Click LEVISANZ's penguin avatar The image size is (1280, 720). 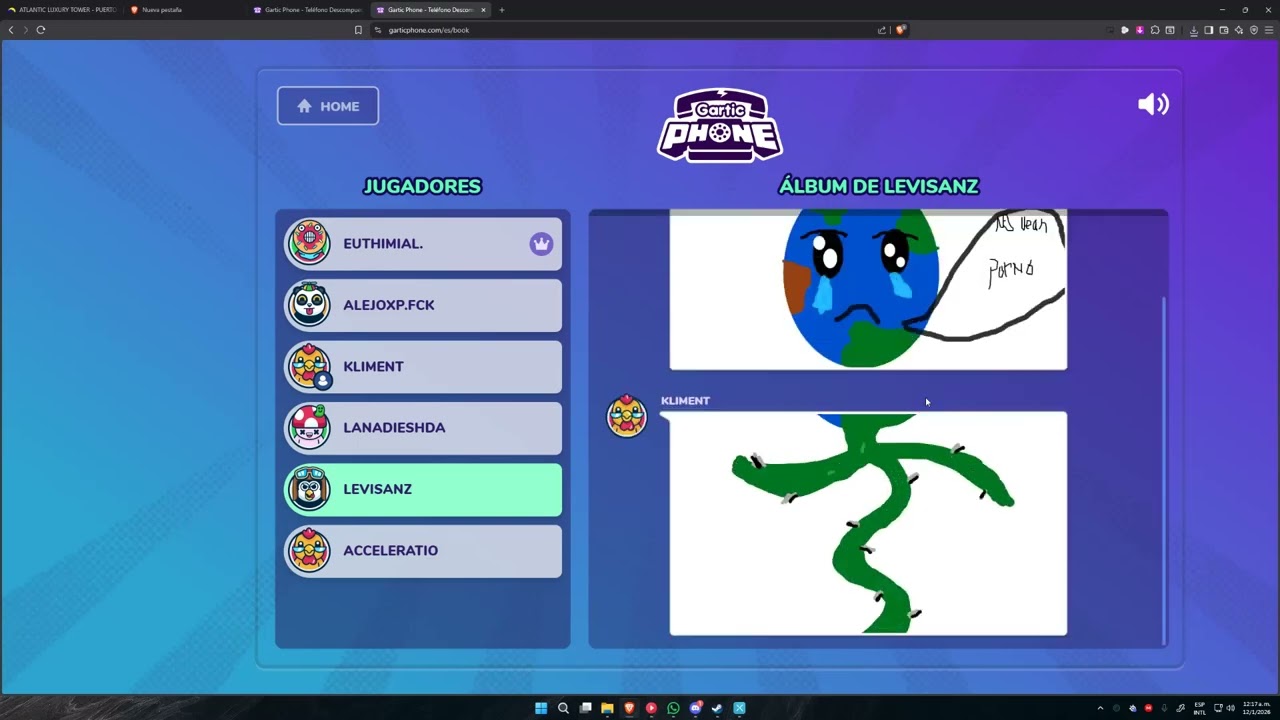(x=309, y=490)
